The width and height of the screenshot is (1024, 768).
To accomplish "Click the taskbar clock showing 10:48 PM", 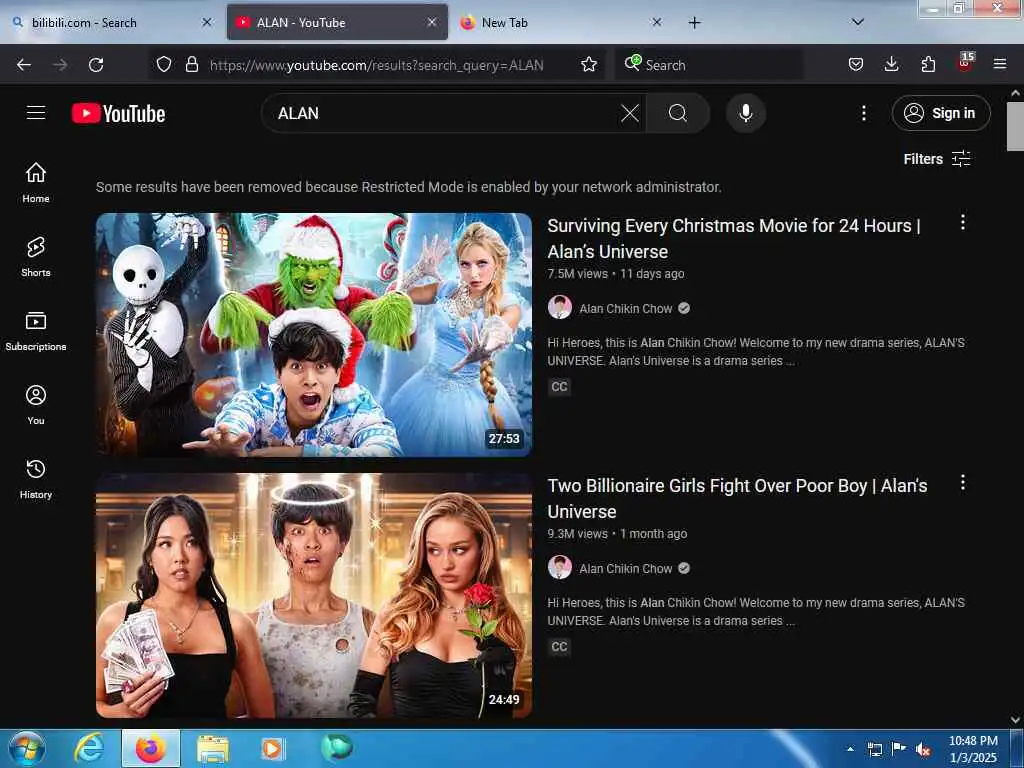I will [973, 748].
